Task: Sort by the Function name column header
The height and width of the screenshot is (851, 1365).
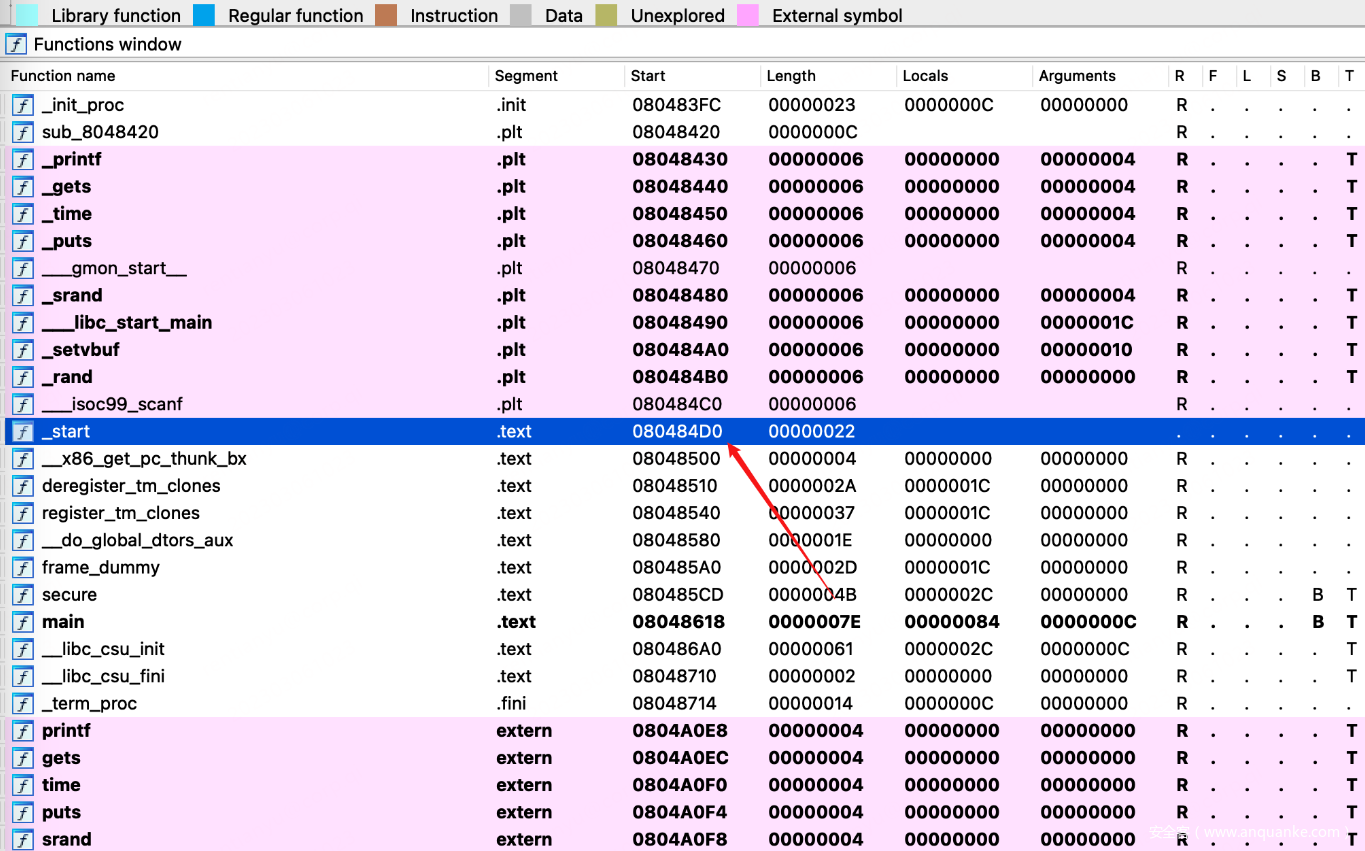Action: pyautogui.click(x=63, y=76)
